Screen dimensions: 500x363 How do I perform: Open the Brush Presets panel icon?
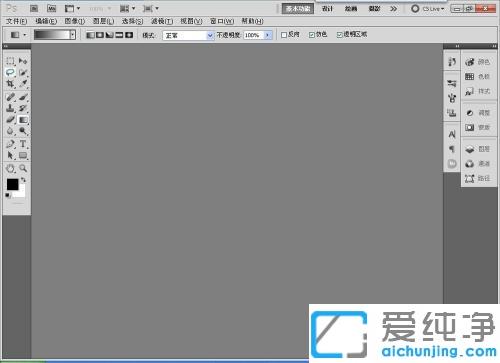(452, 83)
